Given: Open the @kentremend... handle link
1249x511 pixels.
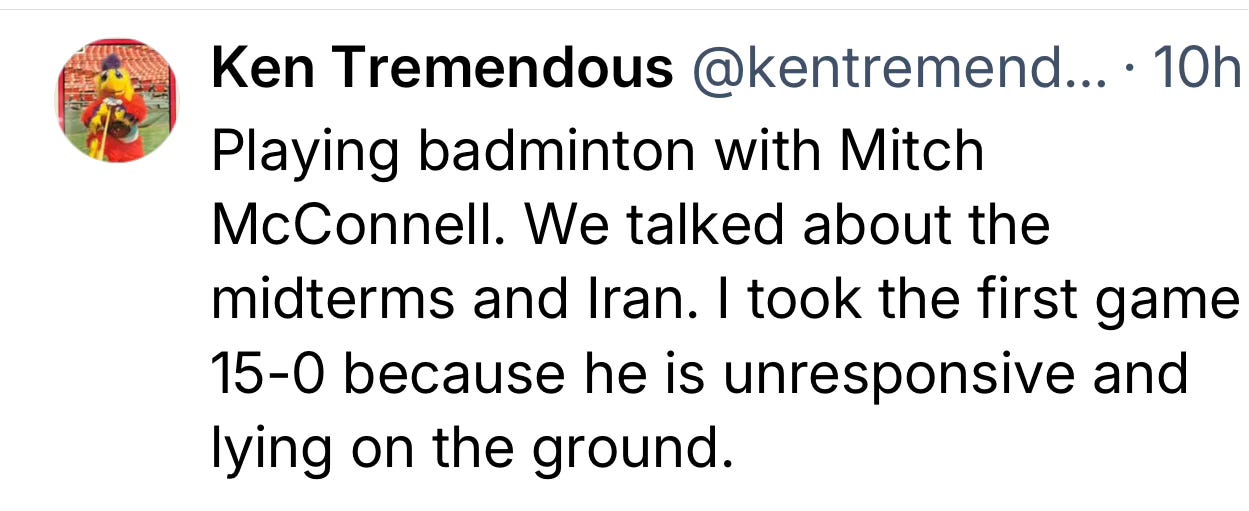Looking at the screenshot, I should [895, 69].
